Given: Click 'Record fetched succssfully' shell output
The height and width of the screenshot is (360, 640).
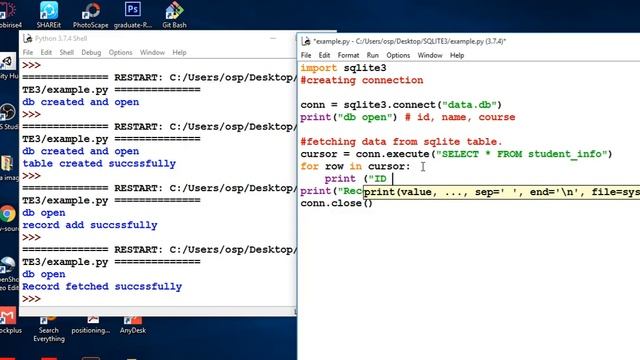Looking at the screenshot, I should pyautogui.click(x=102, y=287).
